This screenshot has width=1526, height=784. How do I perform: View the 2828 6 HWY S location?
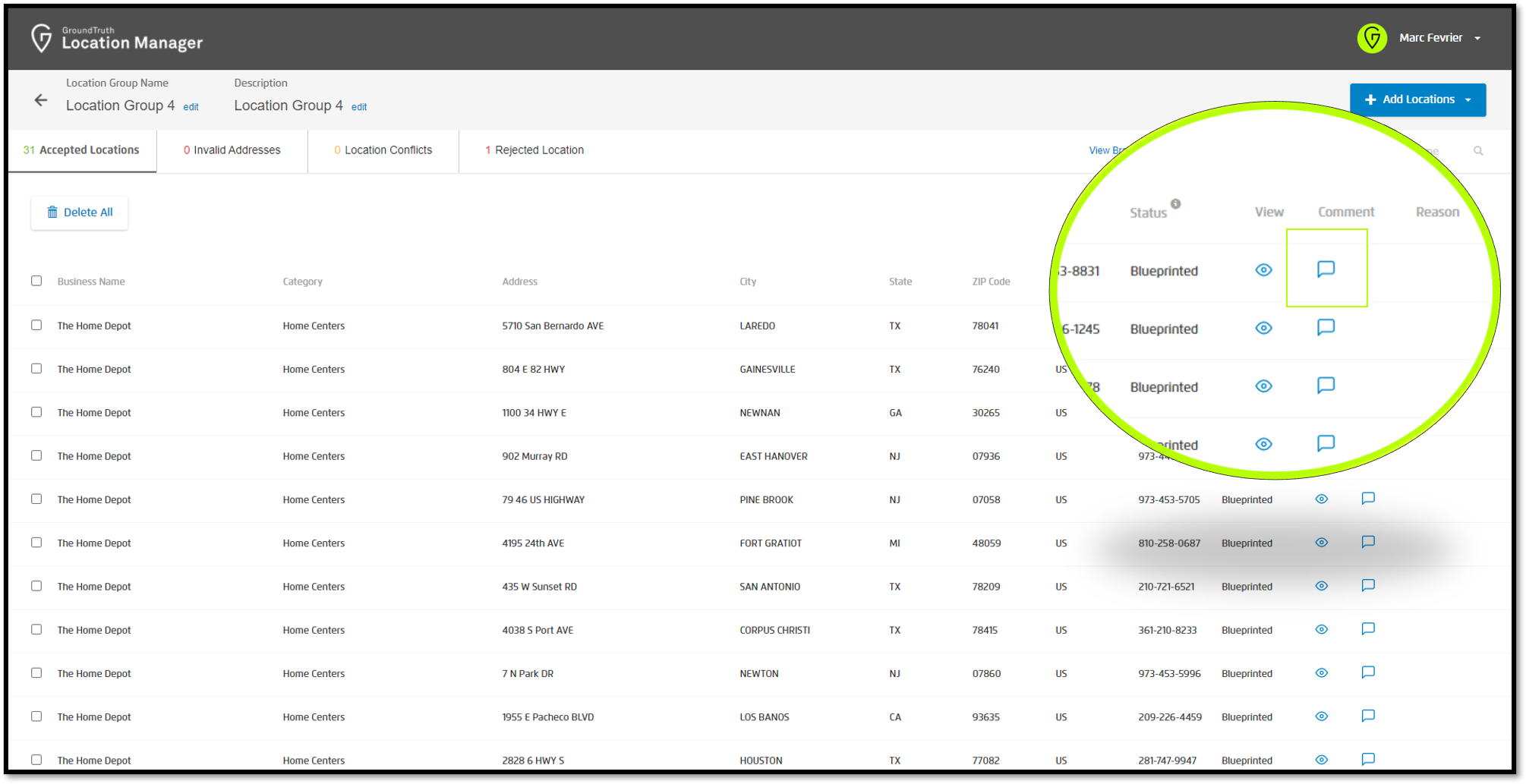[1322, 760]
